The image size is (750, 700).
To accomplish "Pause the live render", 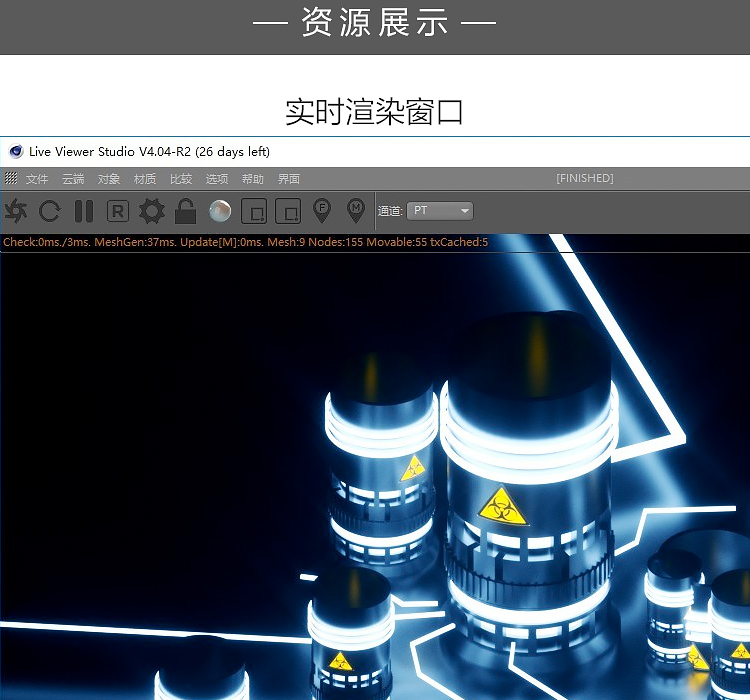I will click(x=84, y=211).
